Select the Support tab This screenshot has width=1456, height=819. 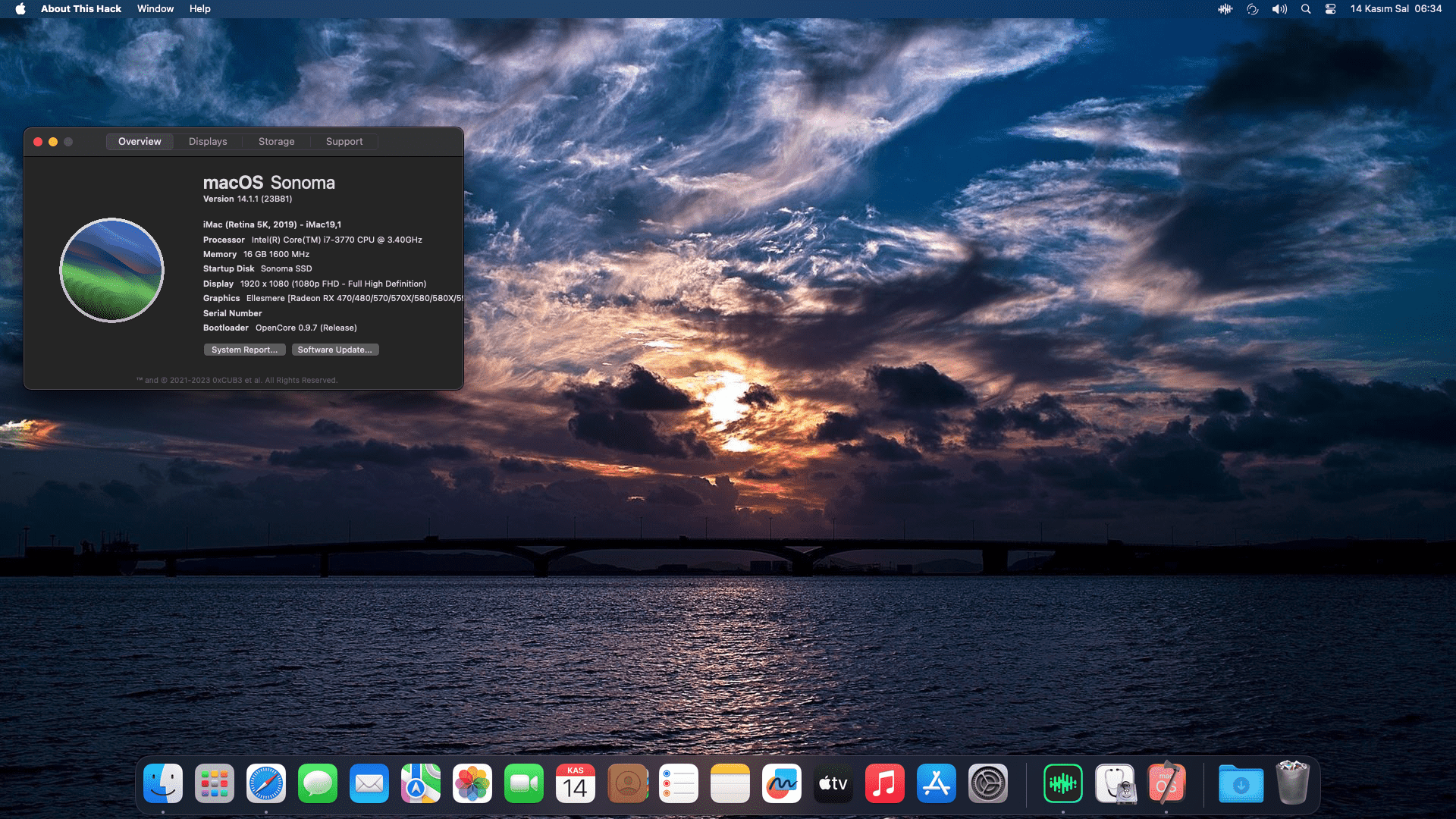[x=344, y=142]
